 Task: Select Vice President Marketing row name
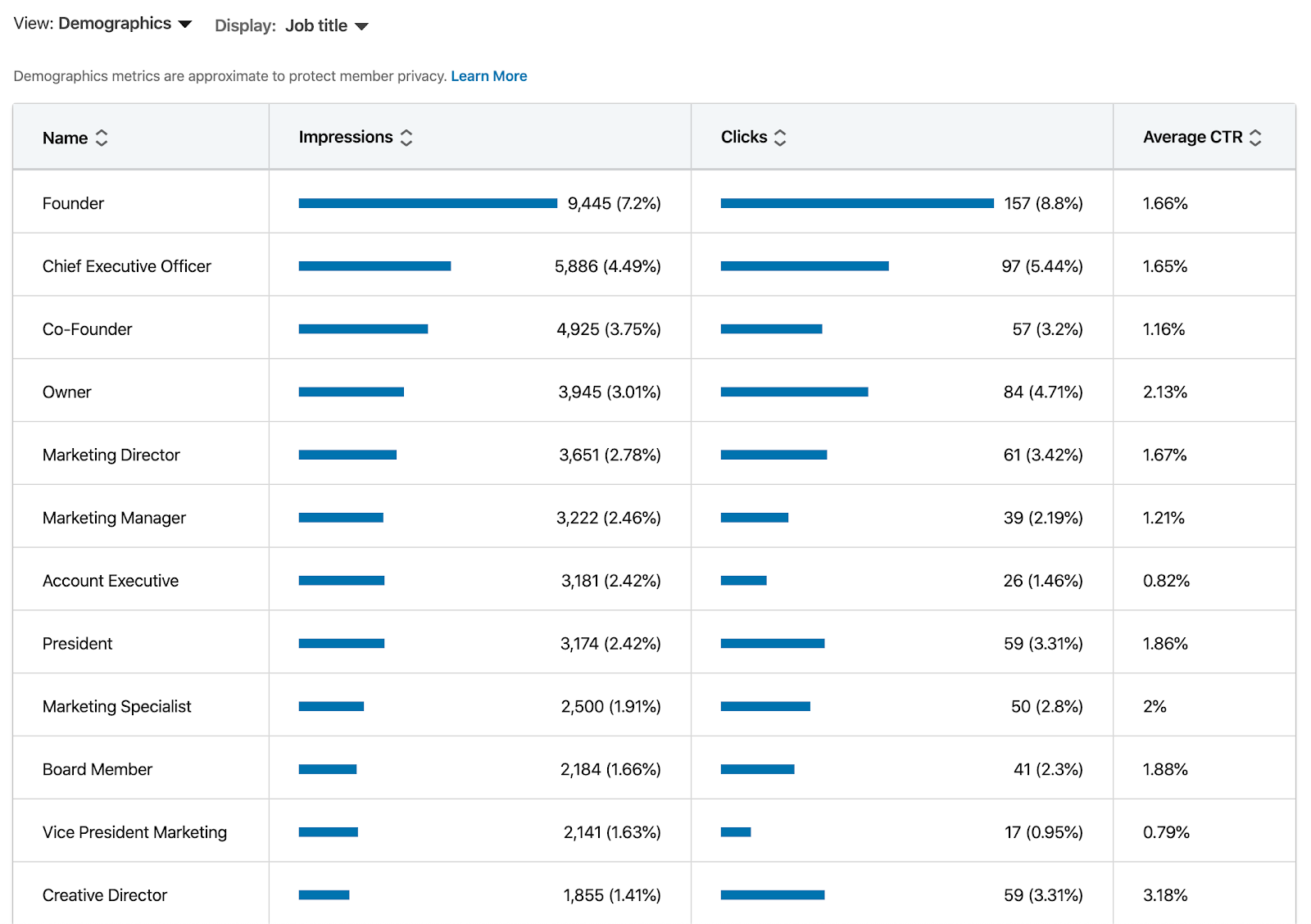click(x=135, y=832)
